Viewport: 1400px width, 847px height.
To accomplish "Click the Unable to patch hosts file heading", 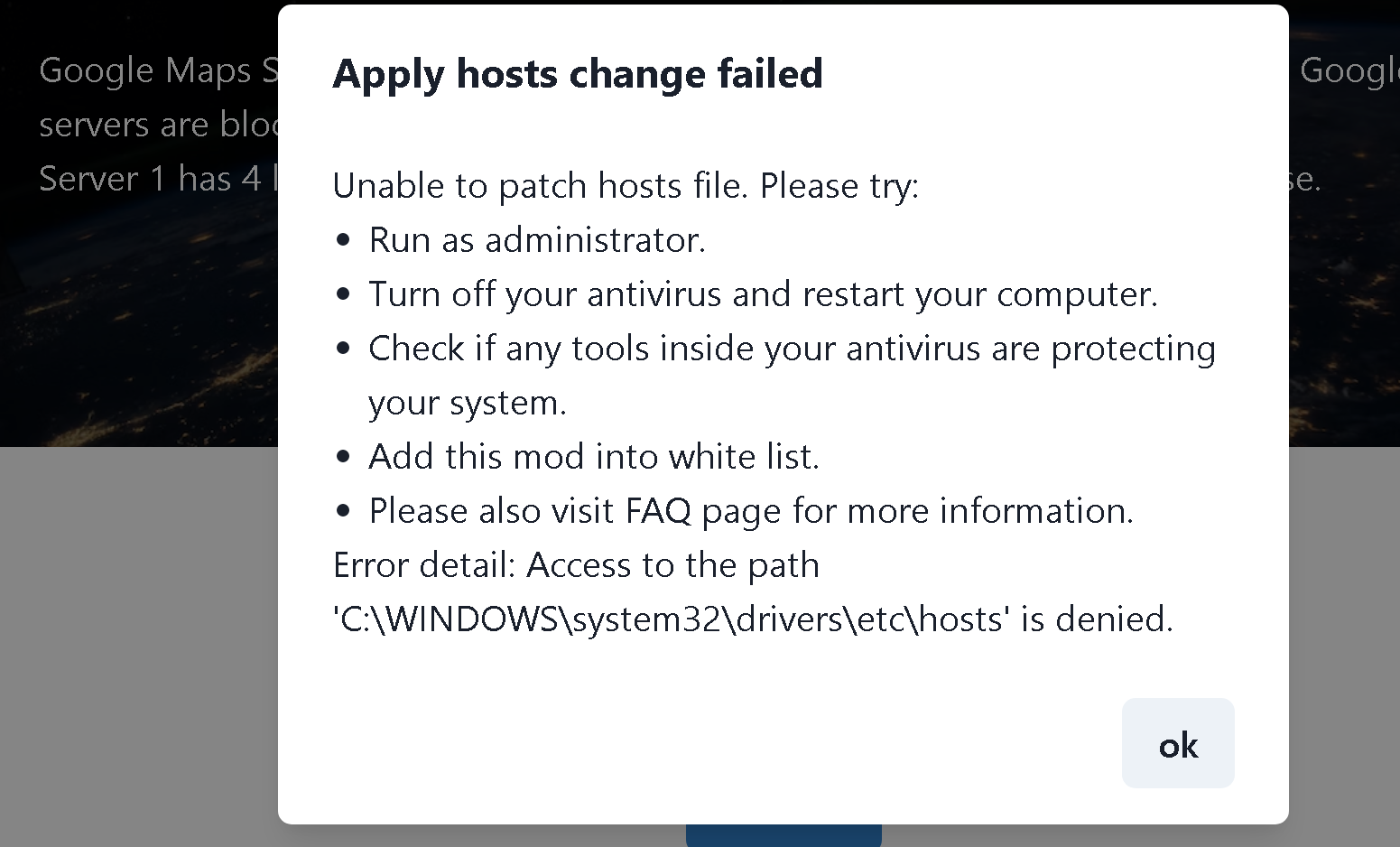I will (626, 185).
